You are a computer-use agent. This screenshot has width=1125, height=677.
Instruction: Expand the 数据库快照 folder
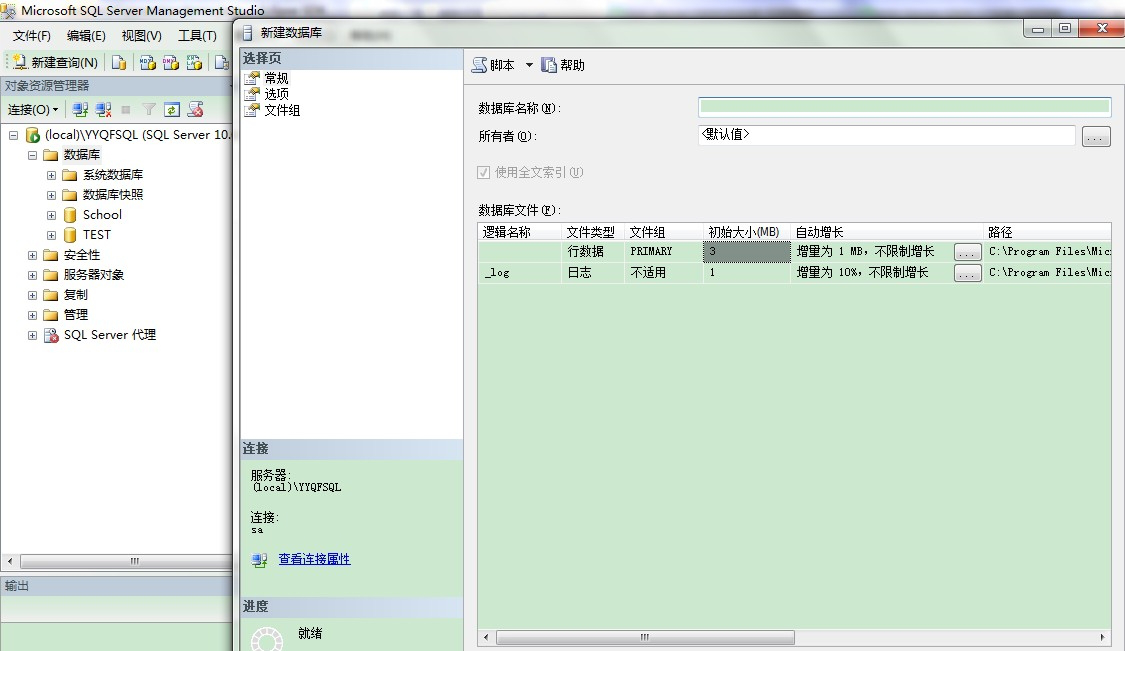coord(52,195)
